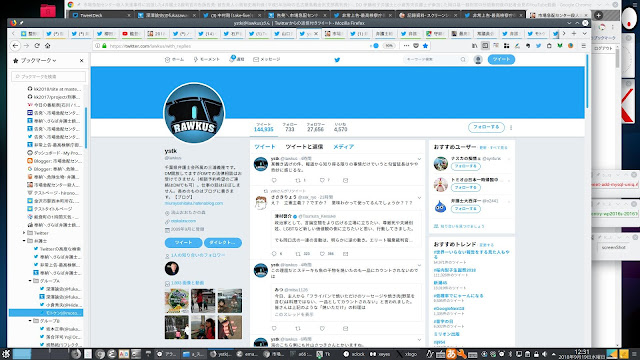
Task: Click the bookmark search field
Action: pos(49,76)
